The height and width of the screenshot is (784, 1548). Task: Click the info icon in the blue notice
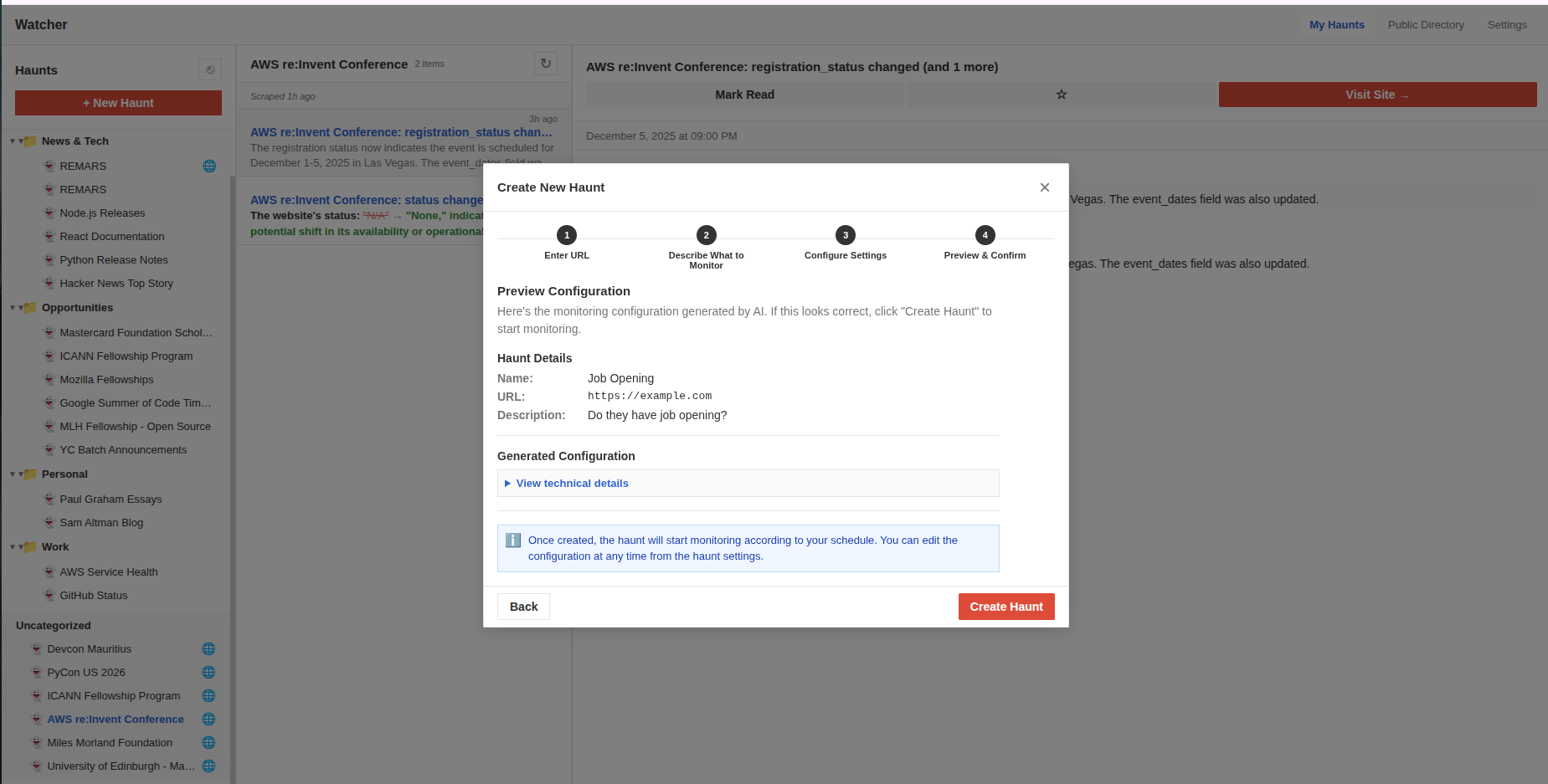513,541
